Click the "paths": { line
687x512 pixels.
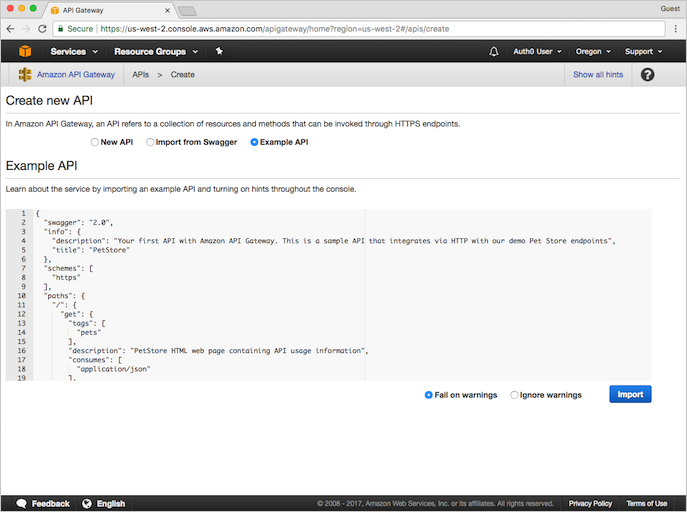tap(64, 296)
